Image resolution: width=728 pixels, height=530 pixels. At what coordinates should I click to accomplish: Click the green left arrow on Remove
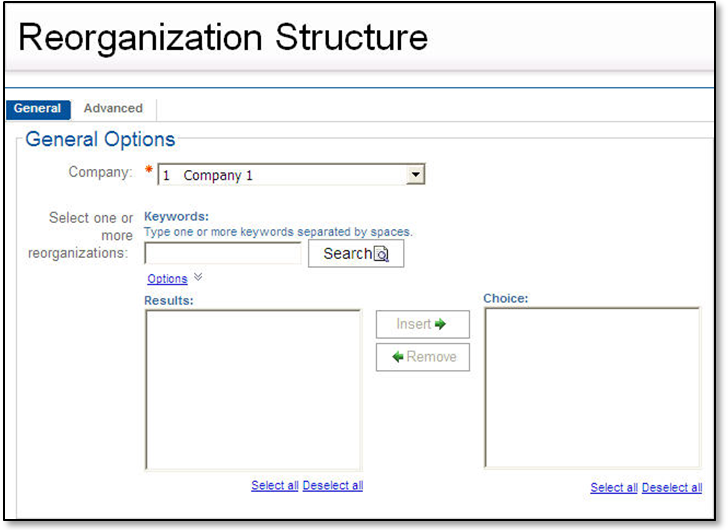pos(397,357)
